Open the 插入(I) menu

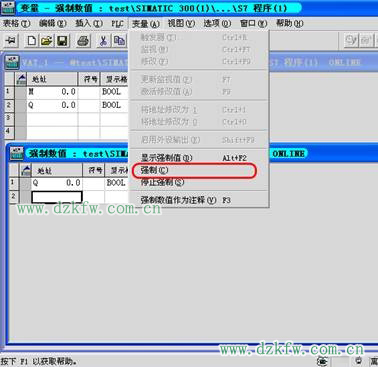click(89, 23)
